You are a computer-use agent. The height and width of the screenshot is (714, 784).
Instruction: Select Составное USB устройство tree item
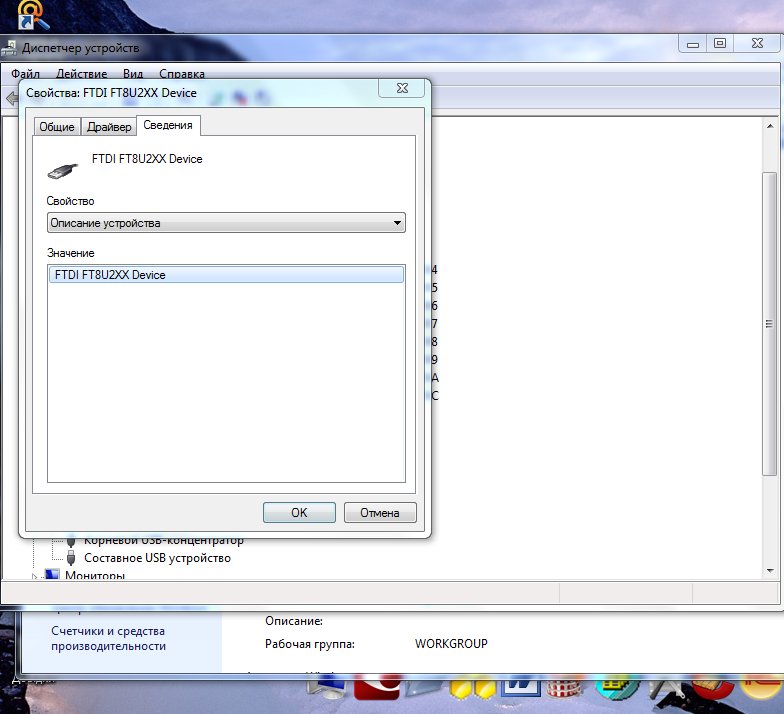[x=157, y=558]
